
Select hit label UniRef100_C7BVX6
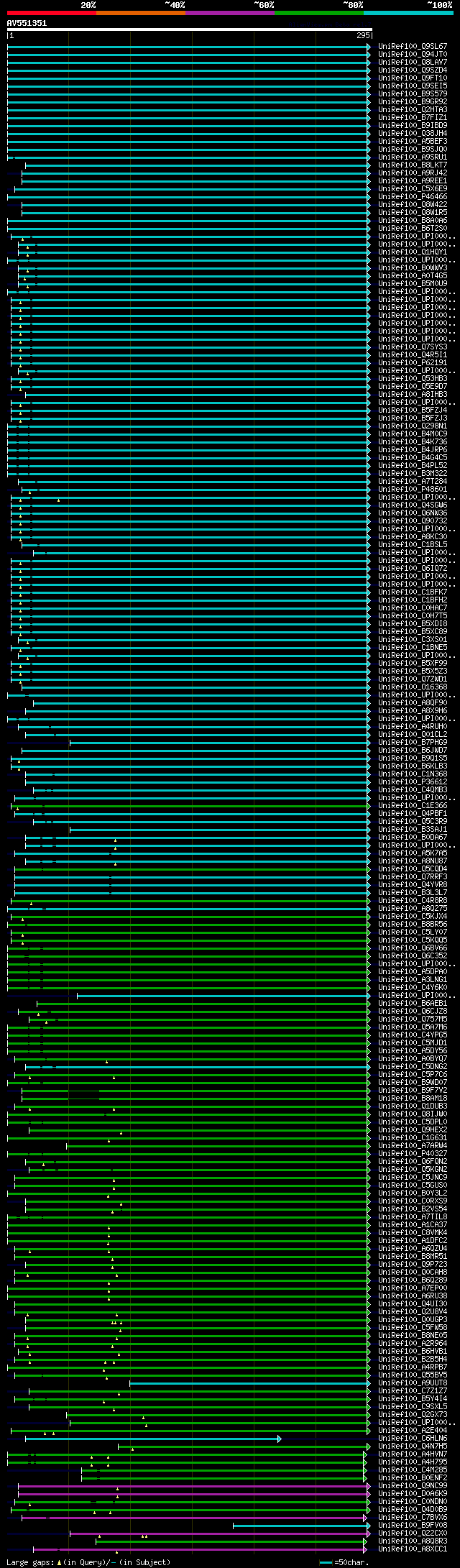point(413,1518)
